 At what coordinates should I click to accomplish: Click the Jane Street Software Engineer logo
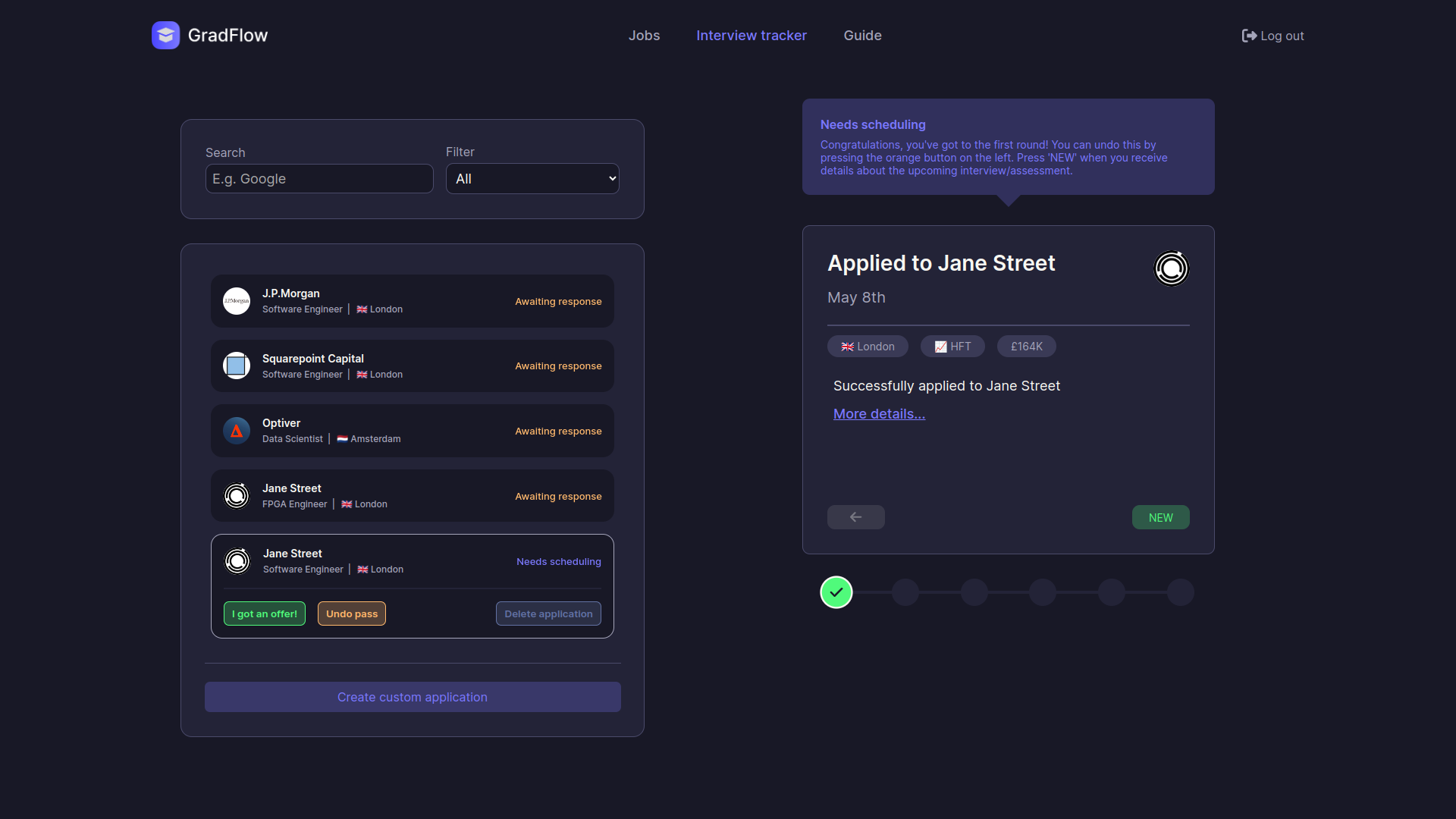[x=237, y=561]
